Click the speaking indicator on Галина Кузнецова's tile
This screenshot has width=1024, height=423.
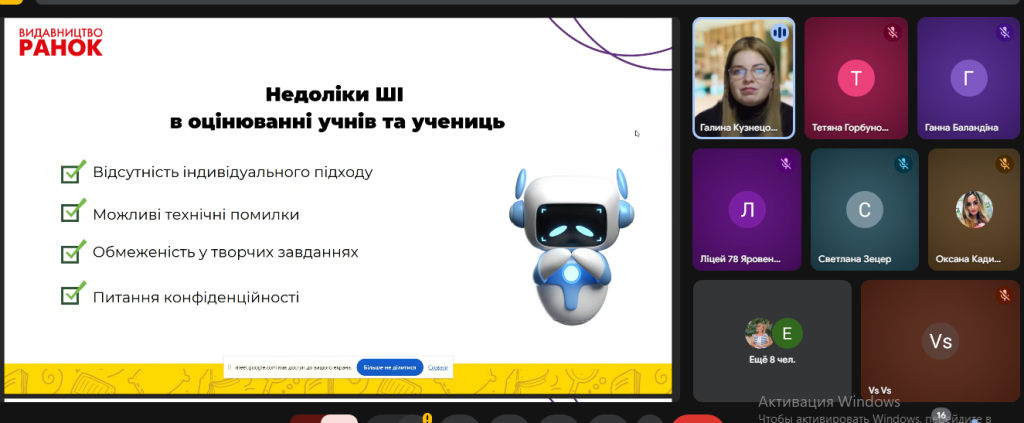click(x=780, y=33)
